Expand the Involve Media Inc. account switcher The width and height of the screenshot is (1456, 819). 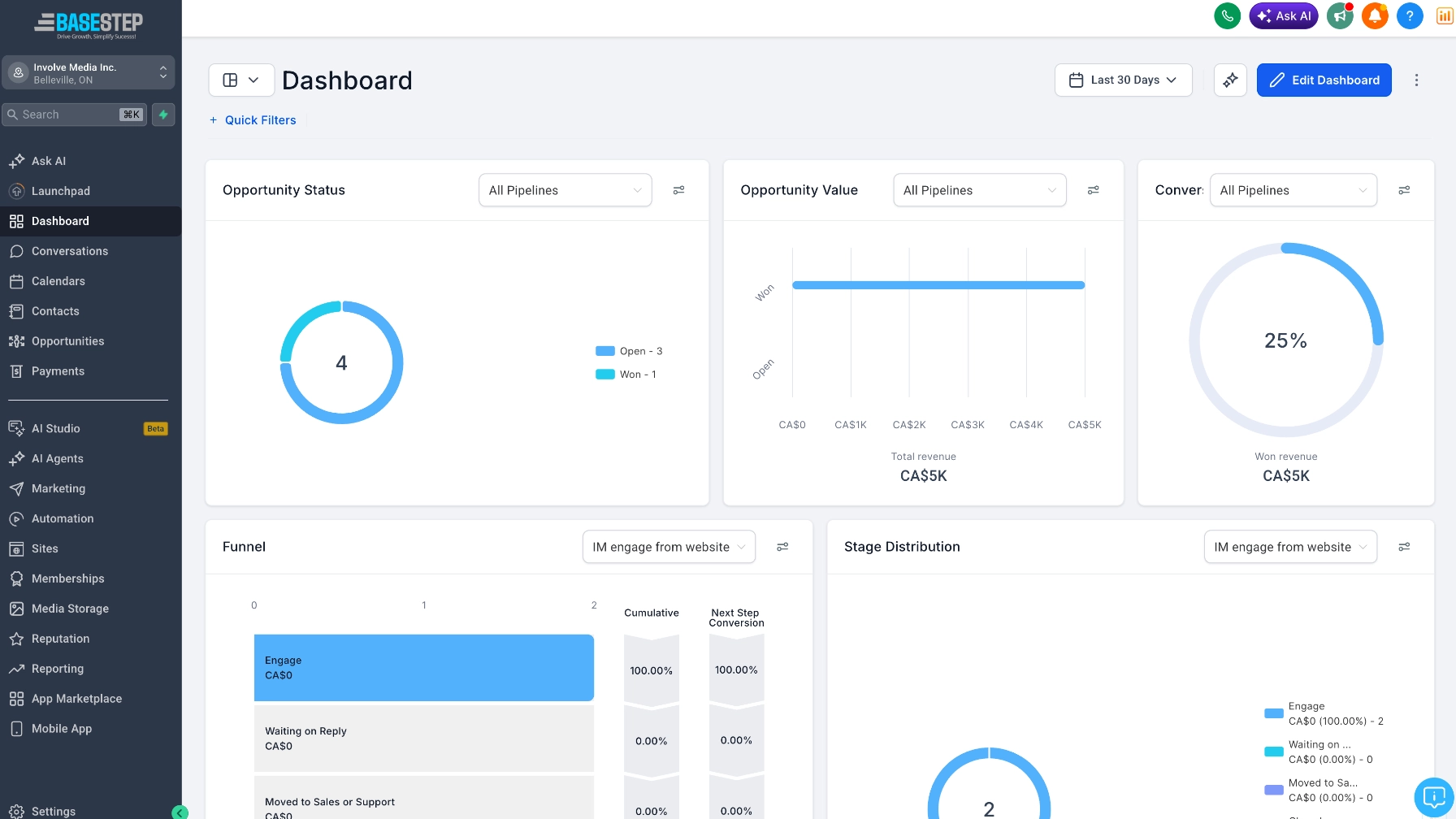(88, 73)
